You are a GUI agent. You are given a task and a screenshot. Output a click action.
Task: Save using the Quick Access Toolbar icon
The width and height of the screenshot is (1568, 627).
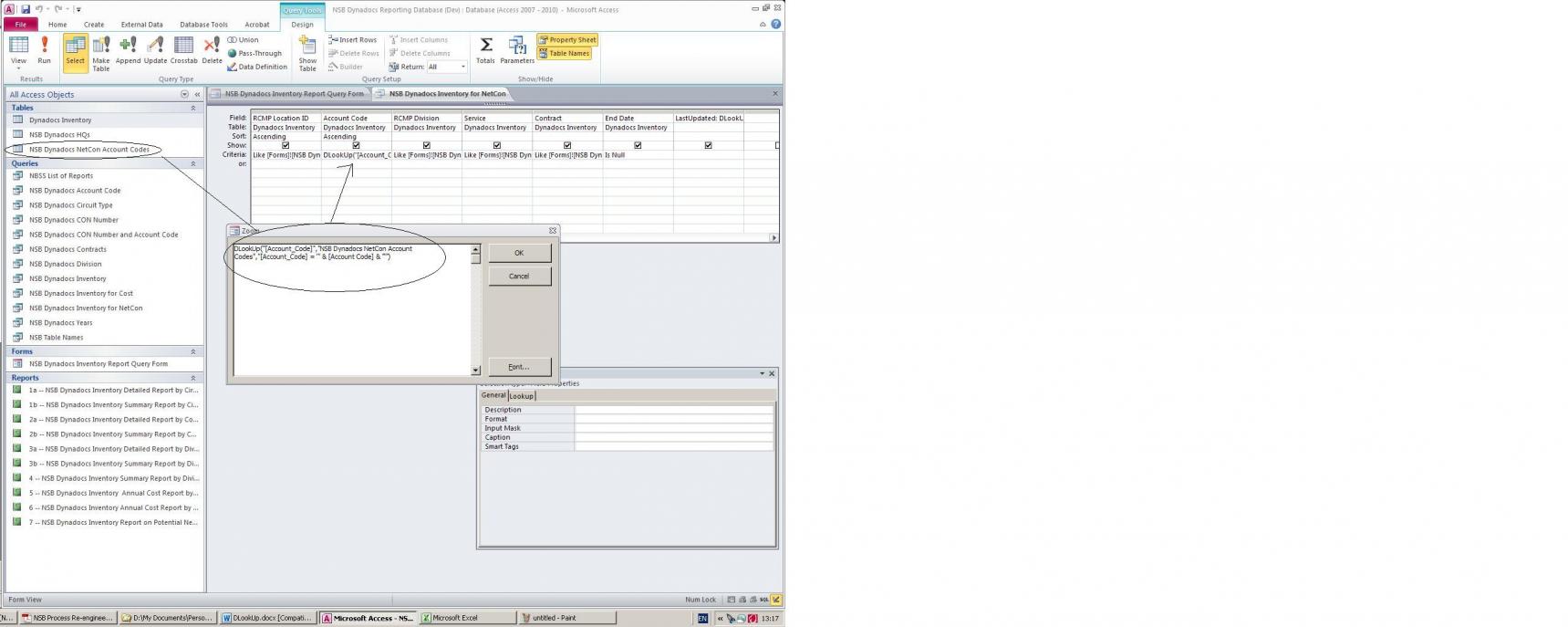(26, 9)
